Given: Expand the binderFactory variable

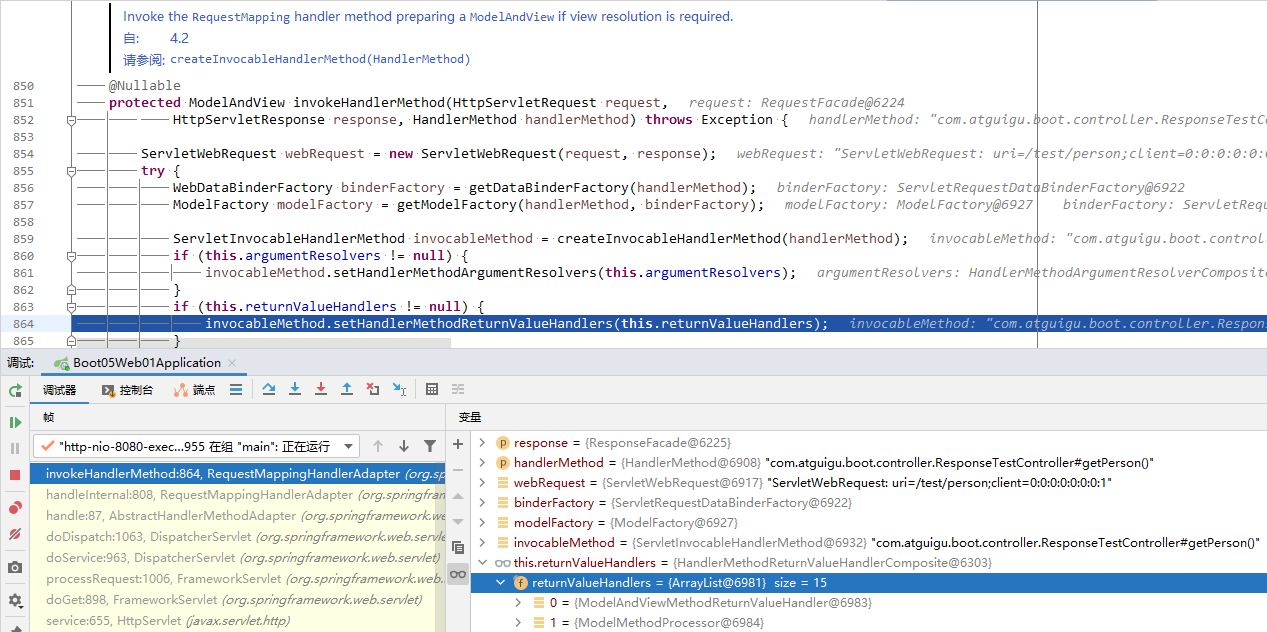Looking at the screenshot, I should pos(483,503).
